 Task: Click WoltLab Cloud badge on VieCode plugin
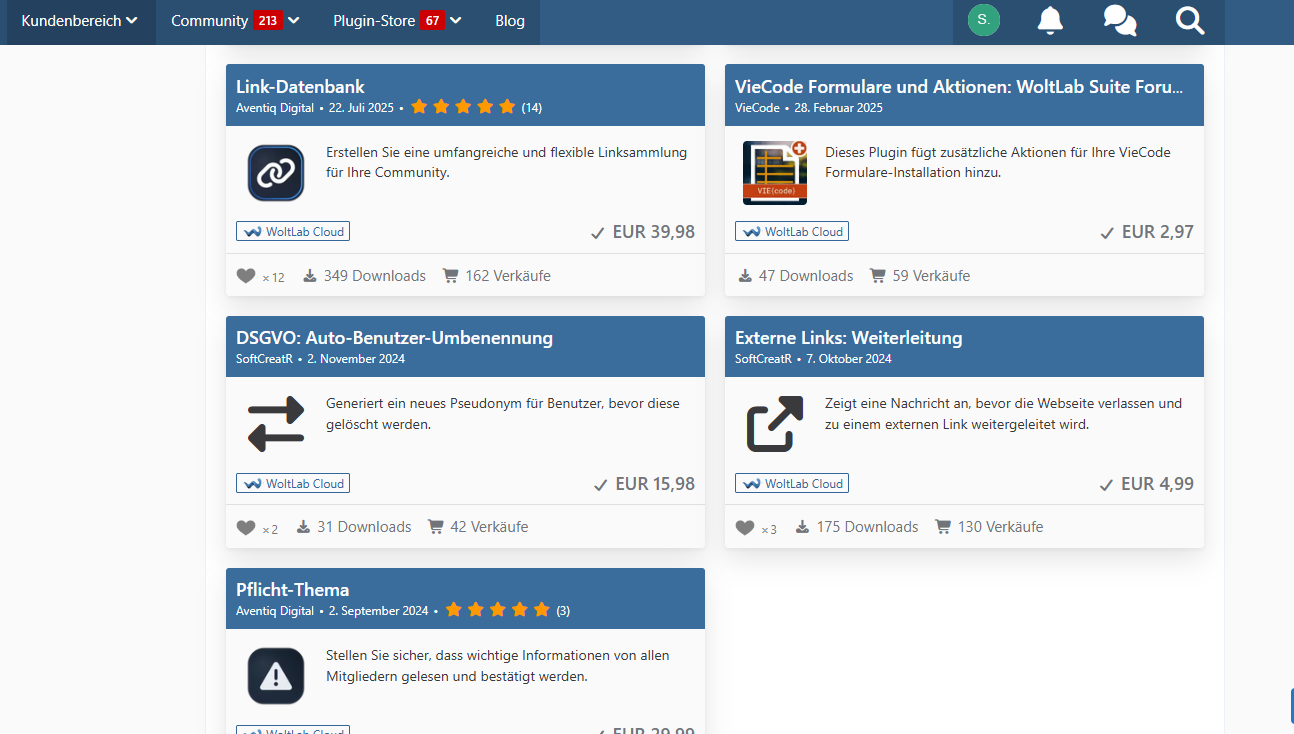tap(792, 232)
